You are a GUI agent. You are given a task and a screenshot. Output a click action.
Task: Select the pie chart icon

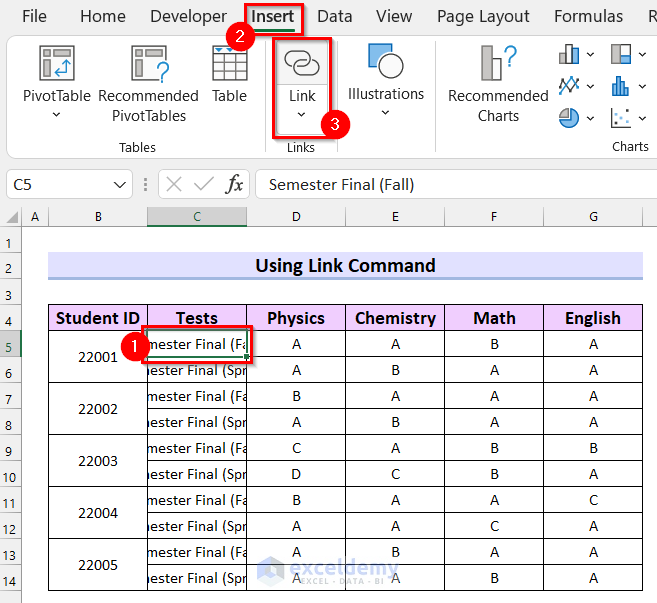570,118
